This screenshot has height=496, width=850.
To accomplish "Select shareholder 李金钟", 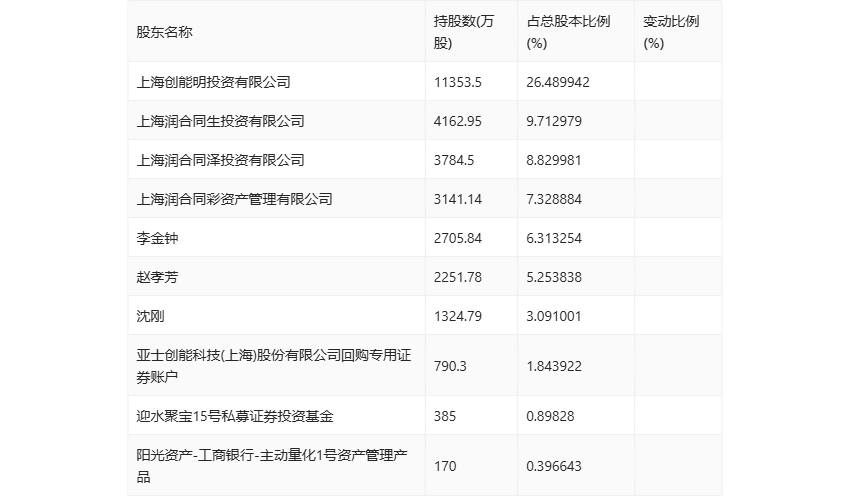I will (157, 238).
